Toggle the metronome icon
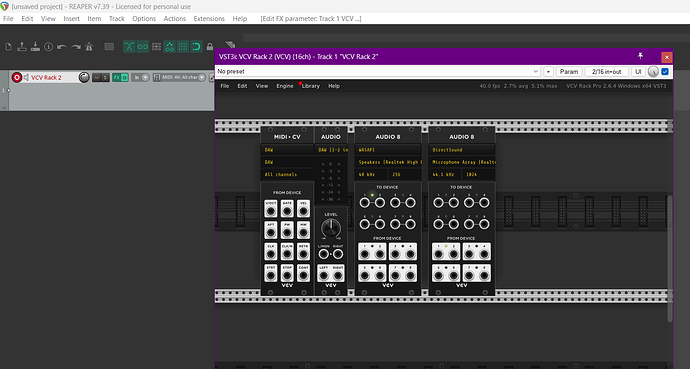The height and width of the screenshot is (369, 690). click(x=89, y=47)
